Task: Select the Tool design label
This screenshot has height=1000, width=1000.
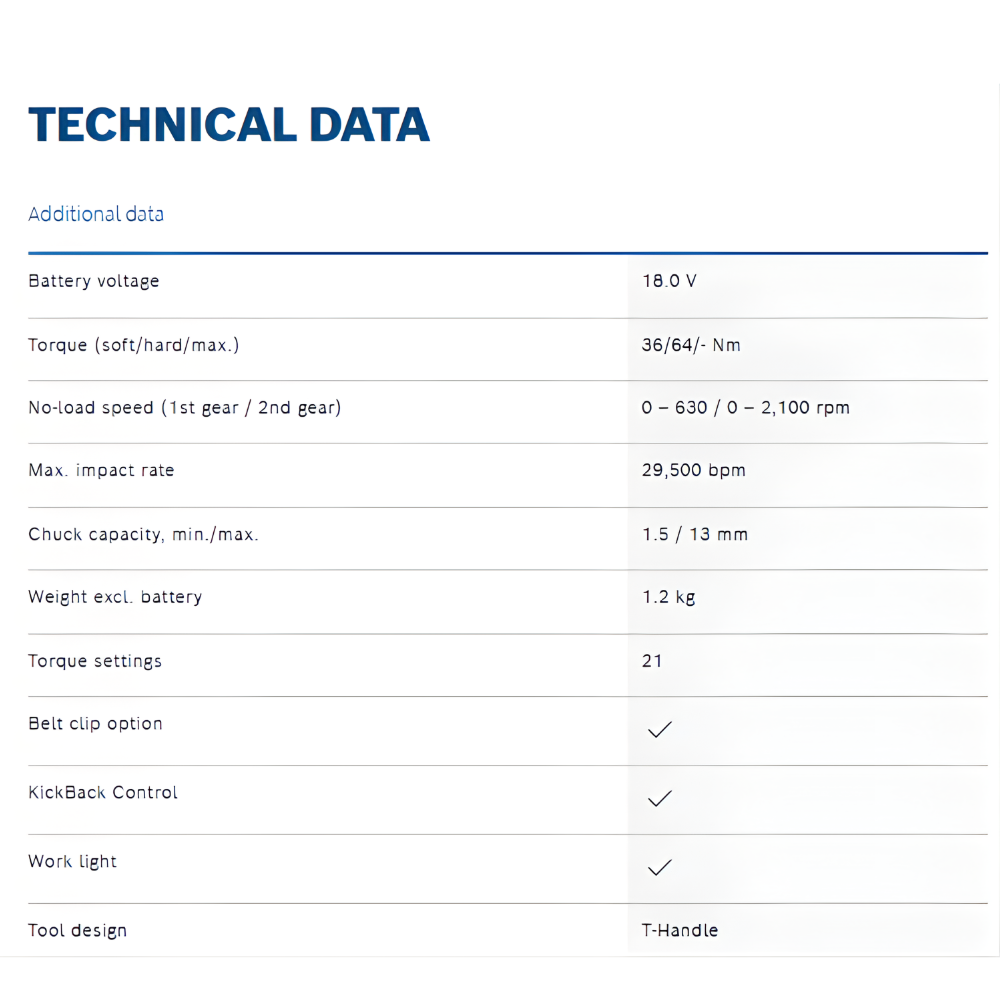Action: tap(78, 930)
